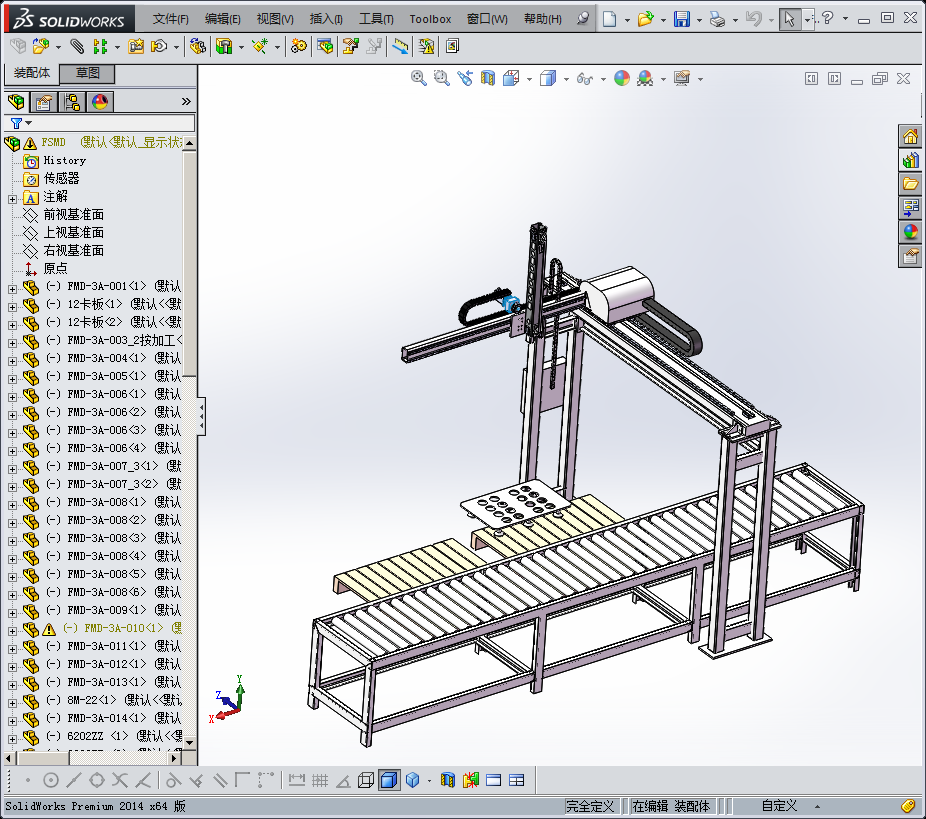
Task: Toggle the tags icon in status bar
Action: [x=908, y=805]
